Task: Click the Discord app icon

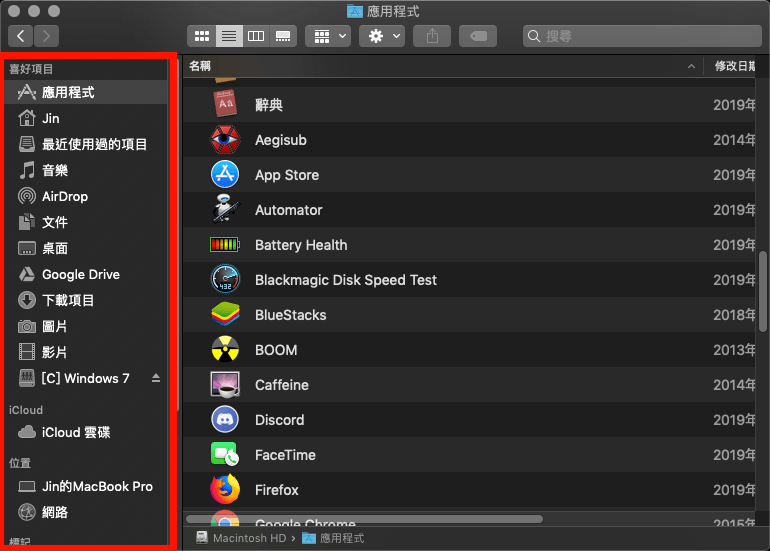Action: click(x=225, y=419)
